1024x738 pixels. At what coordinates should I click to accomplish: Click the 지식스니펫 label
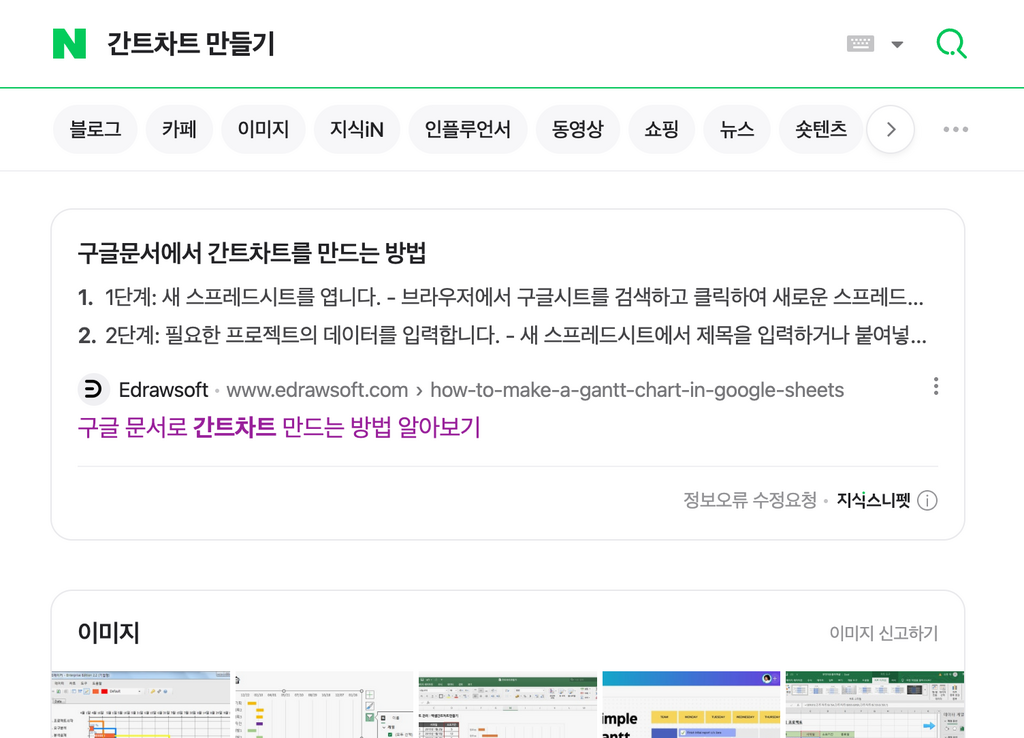873,500
